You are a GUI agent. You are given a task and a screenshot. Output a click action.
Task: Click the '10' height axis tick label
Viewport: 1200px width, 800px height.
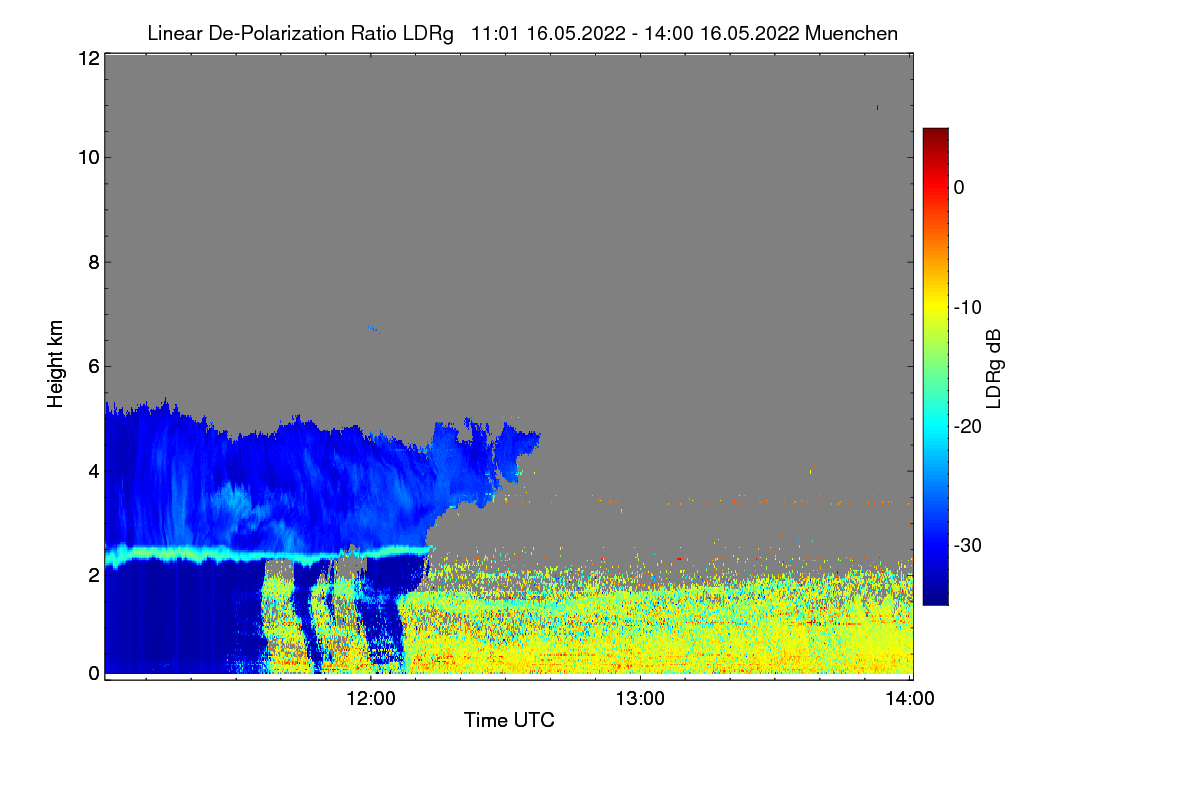coord(88,157)
